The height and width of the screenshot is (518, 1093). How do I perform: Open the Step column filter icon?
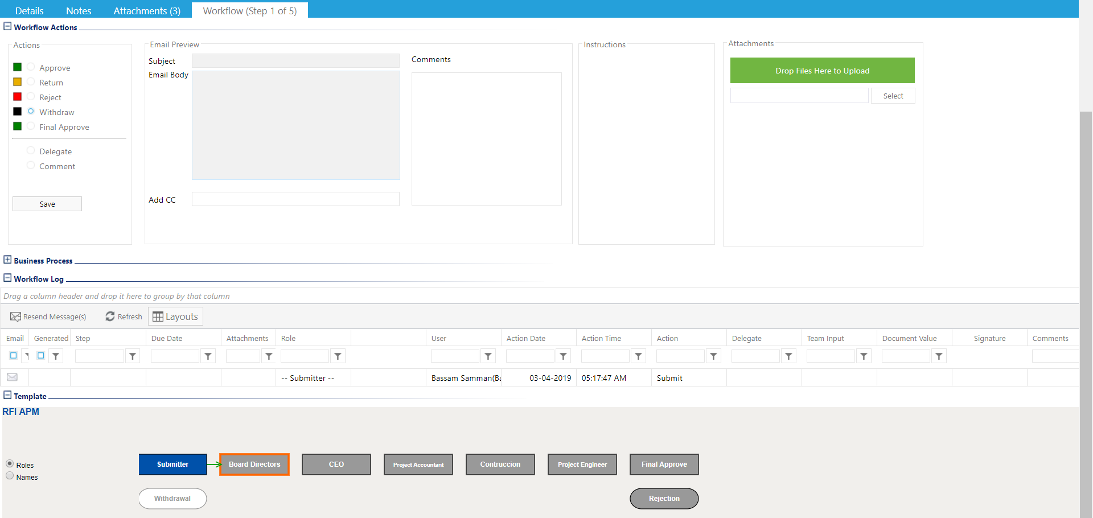click(133, 356)
